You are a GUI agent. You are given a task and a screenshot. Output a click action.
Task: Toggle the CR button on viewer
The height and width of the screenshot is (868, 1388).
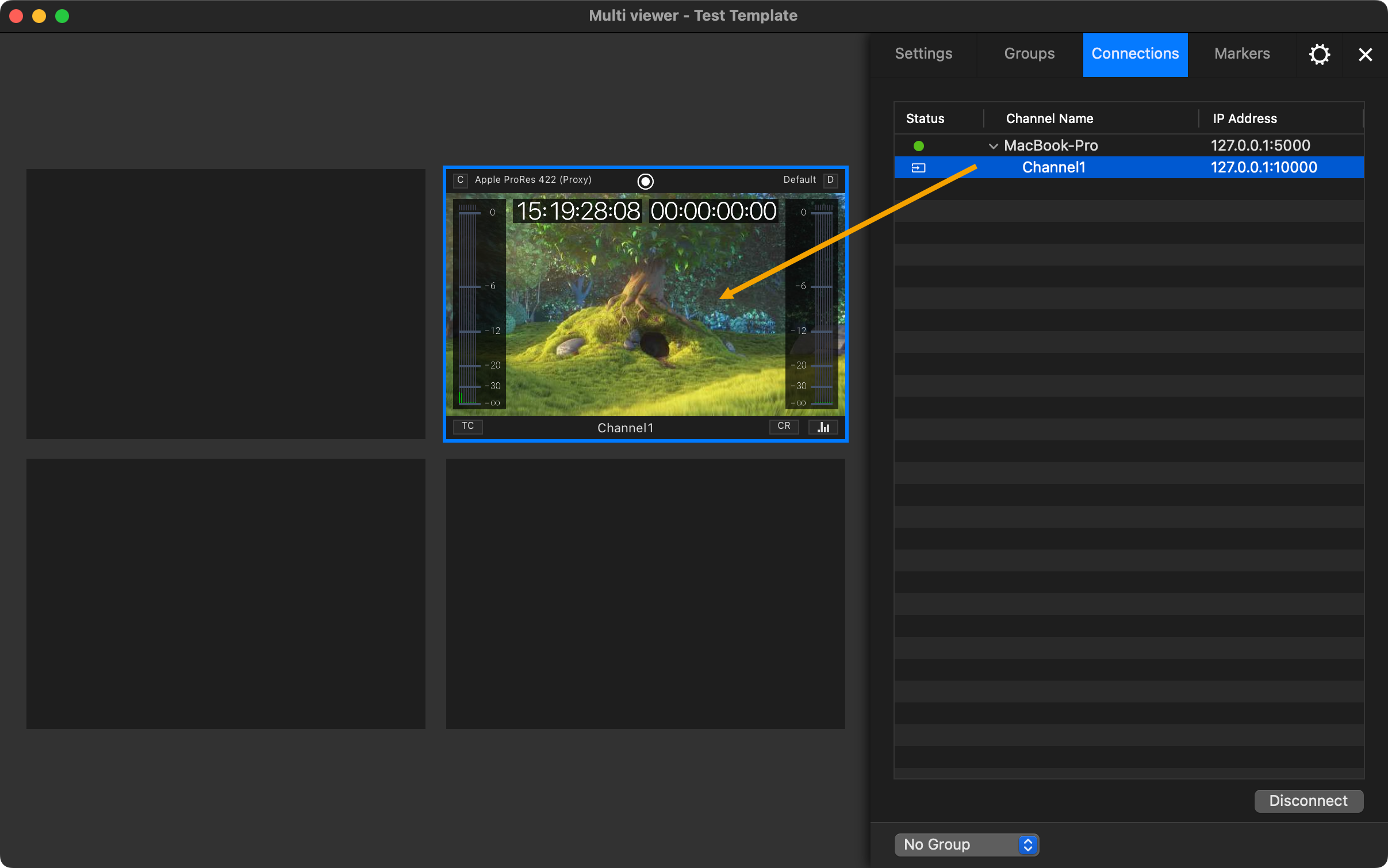(x=784, y=426)
